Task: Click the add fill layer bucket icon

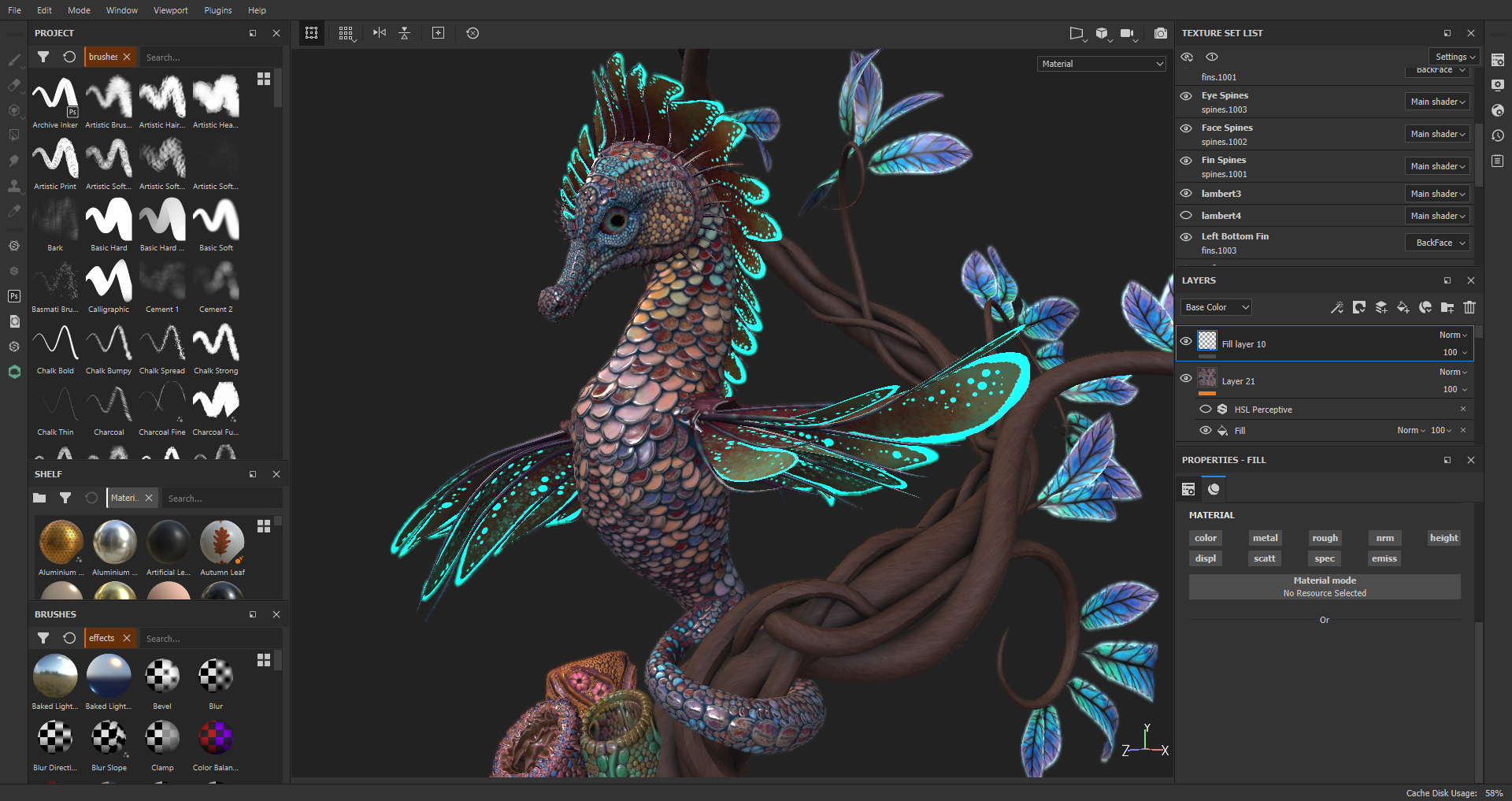Action: pyautogui.click(x=1403, y=307)
